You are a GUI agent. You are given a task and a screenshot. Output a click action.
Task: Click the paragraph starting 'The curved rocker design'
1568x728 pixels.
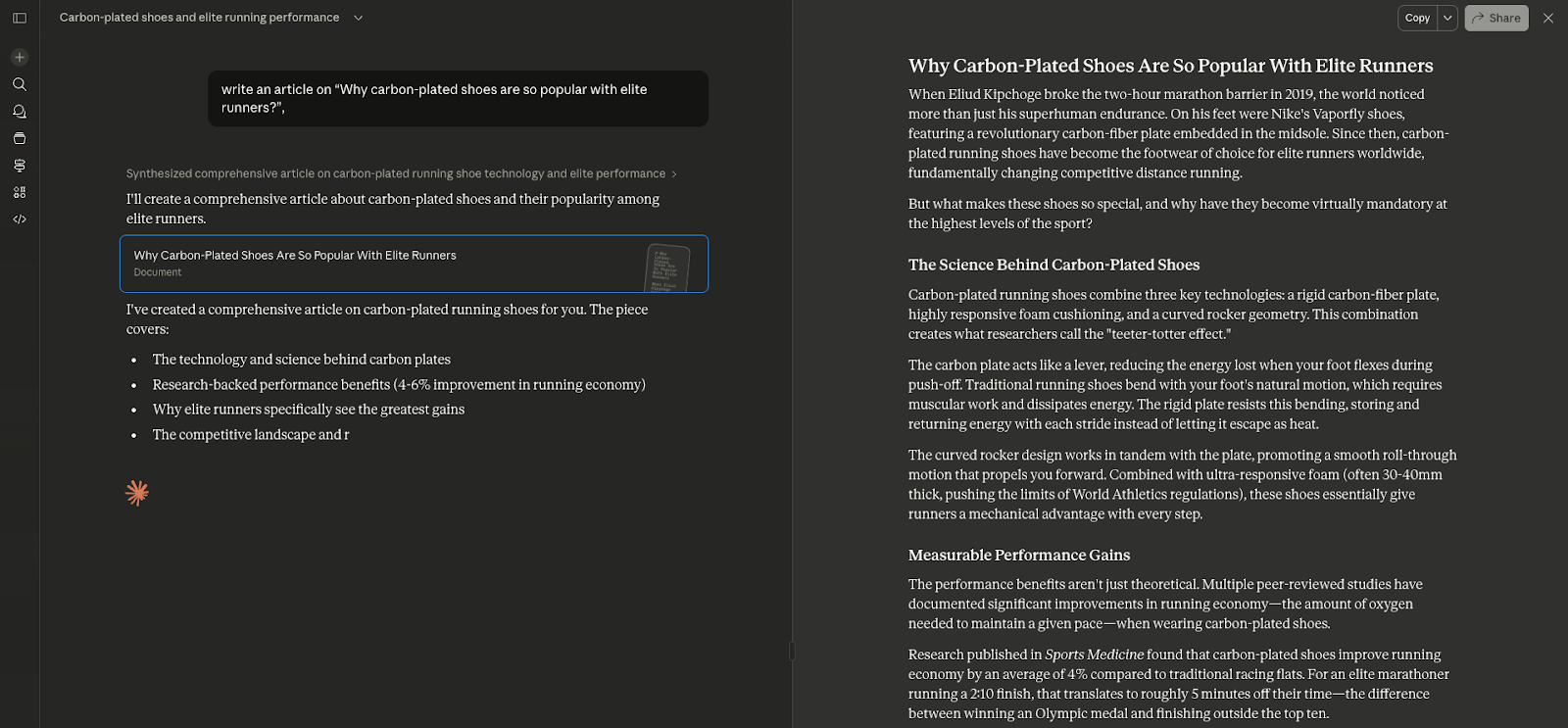click(x=1182, y=484)
